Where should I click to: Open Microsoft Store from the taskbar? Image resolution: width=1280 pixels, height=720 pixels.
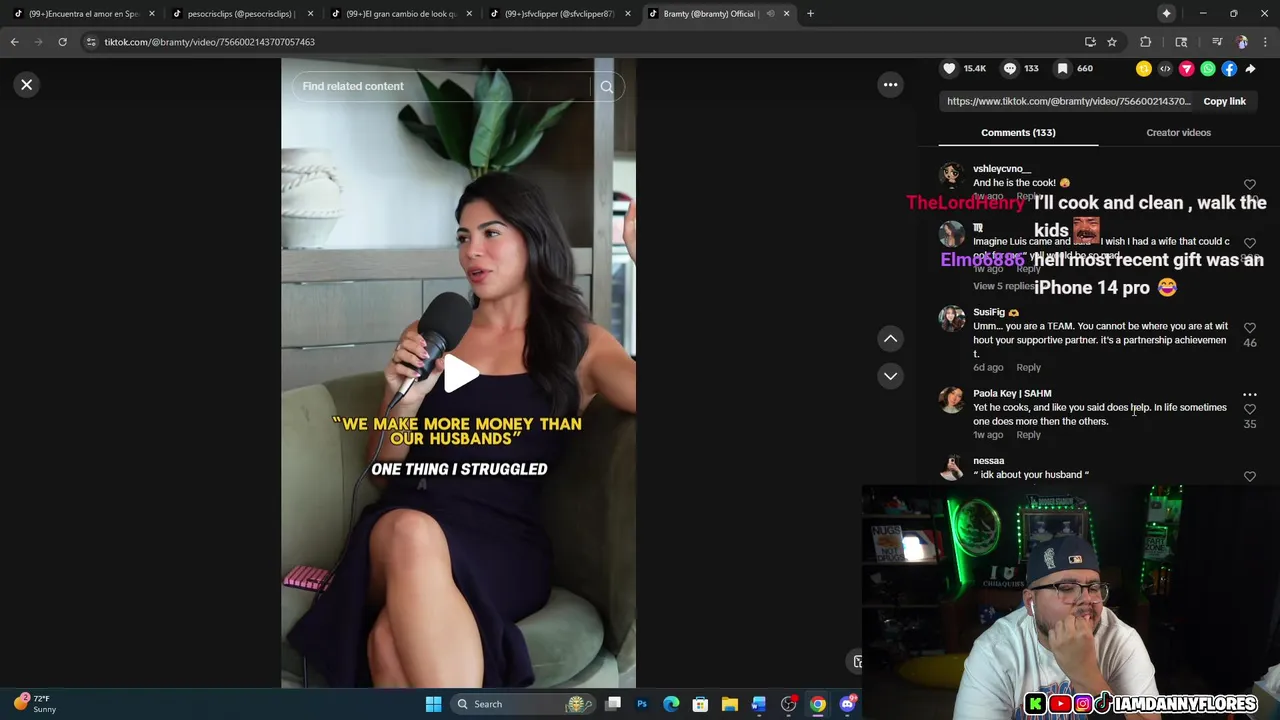tap(700, 704)
